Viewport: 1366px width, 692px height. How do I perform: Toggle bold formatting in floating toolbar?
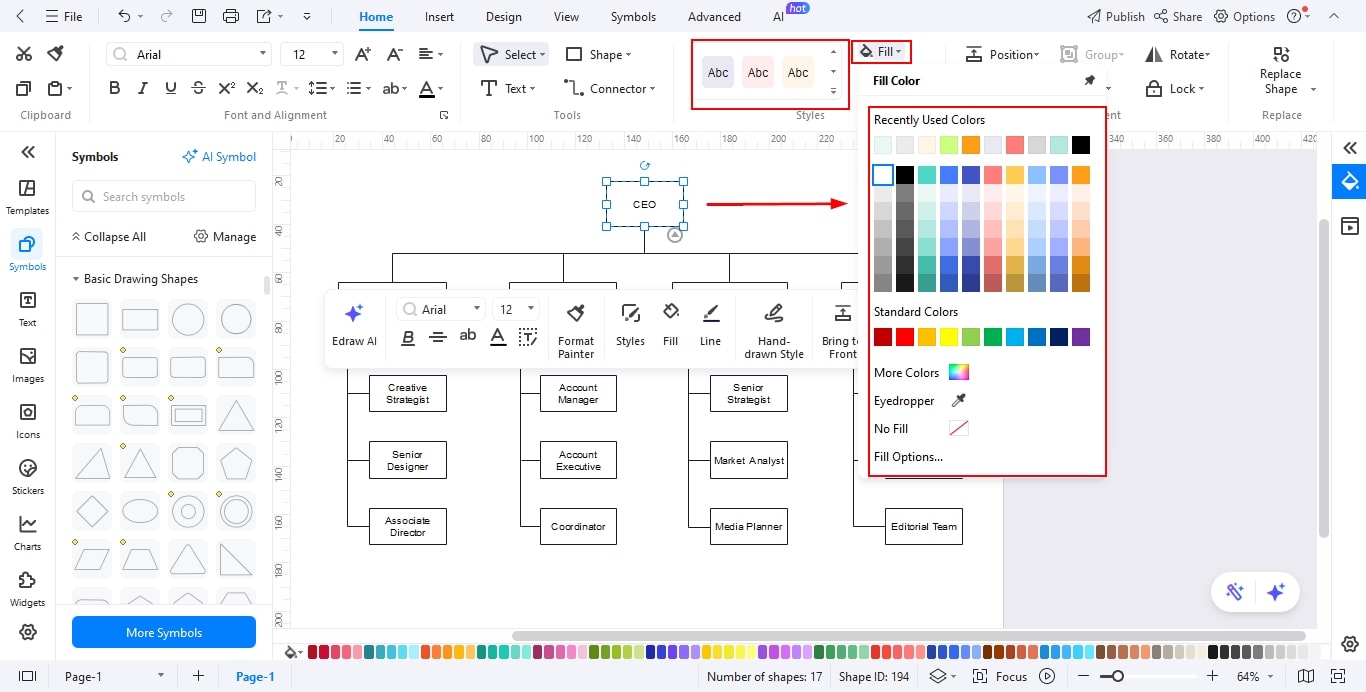408,338
